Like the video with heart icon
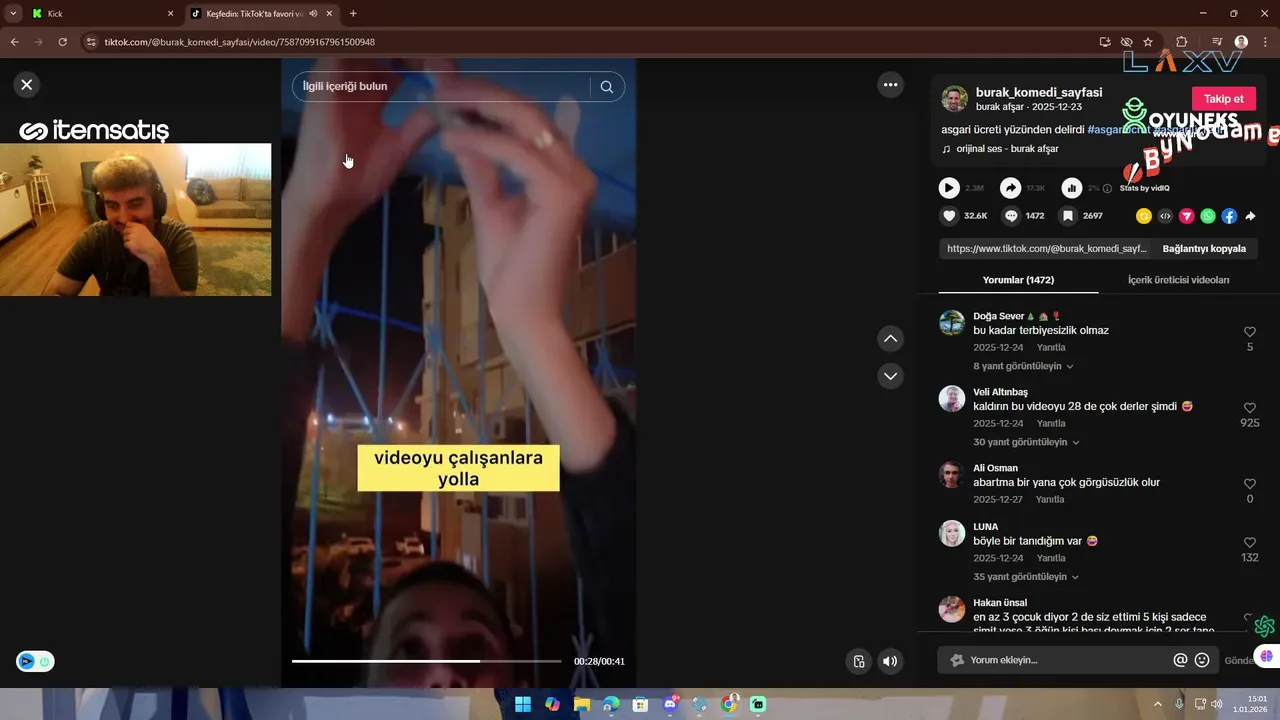The width and height of the screenshot is (1280, 720). tap(949, 216)
